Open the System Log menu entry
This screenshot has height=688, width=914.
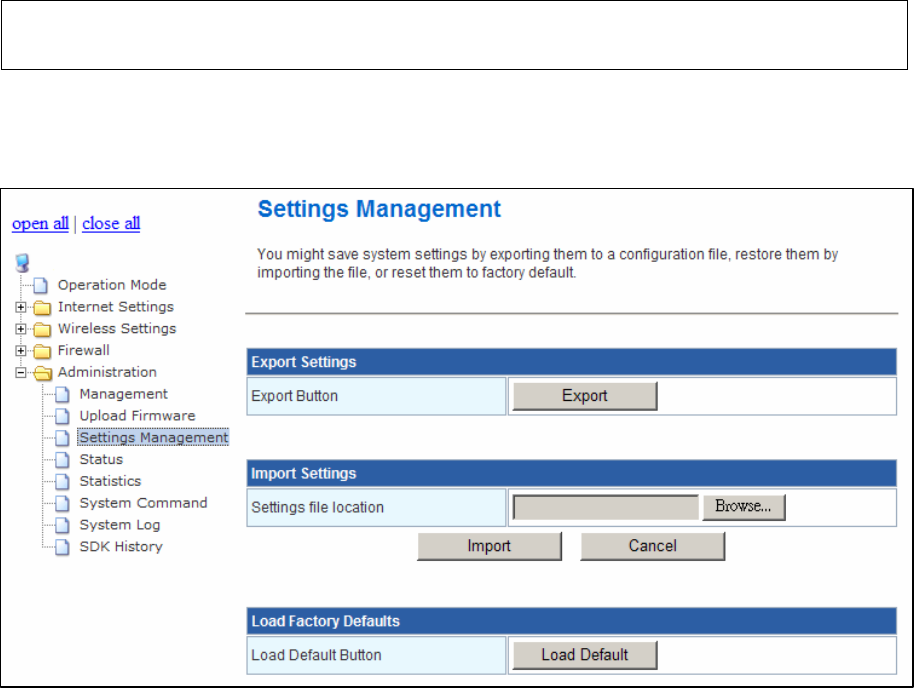[119, 525]
